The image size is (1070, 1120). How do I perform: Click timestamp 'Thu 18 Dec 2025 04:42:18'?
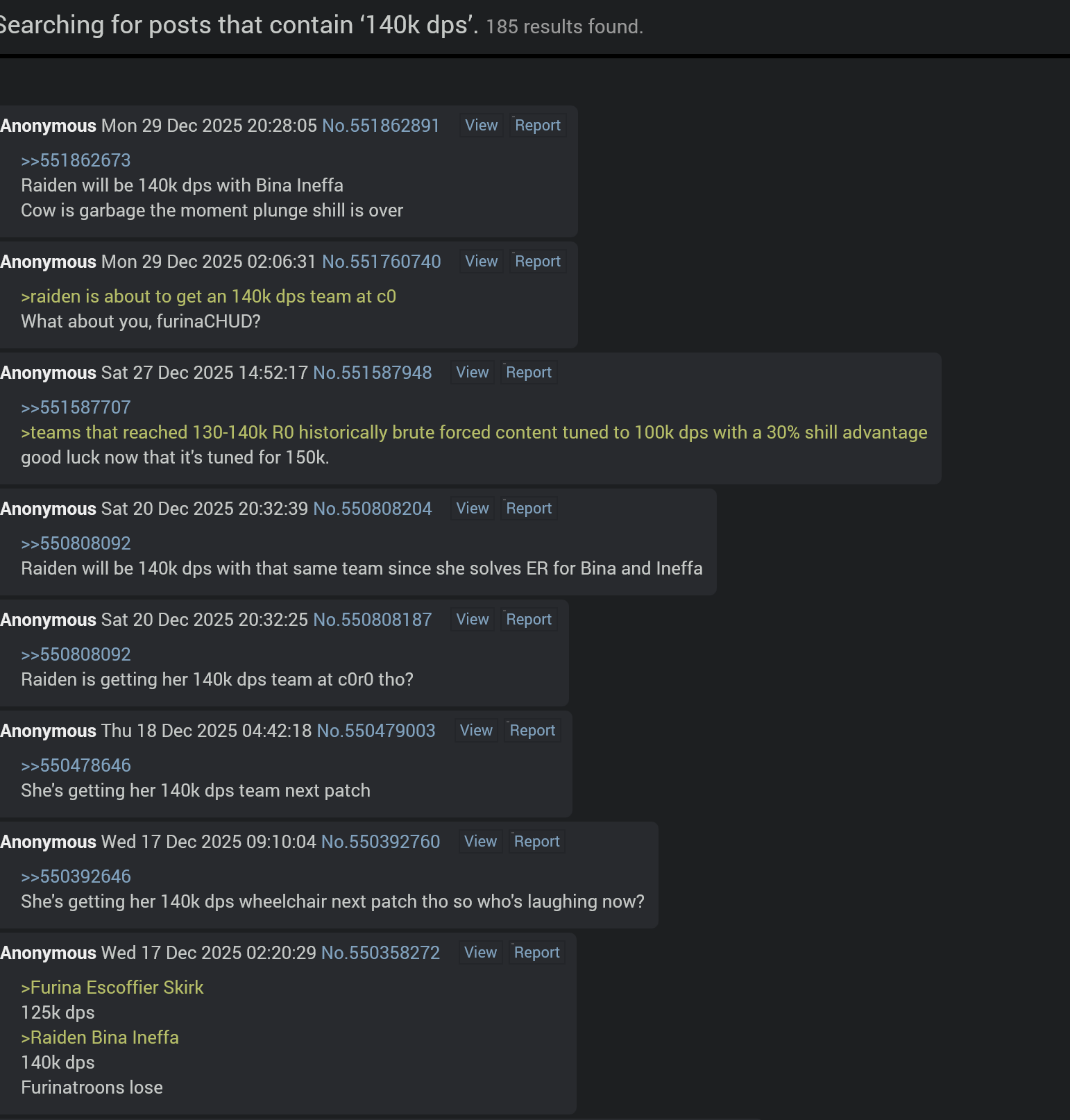[207, 731]
